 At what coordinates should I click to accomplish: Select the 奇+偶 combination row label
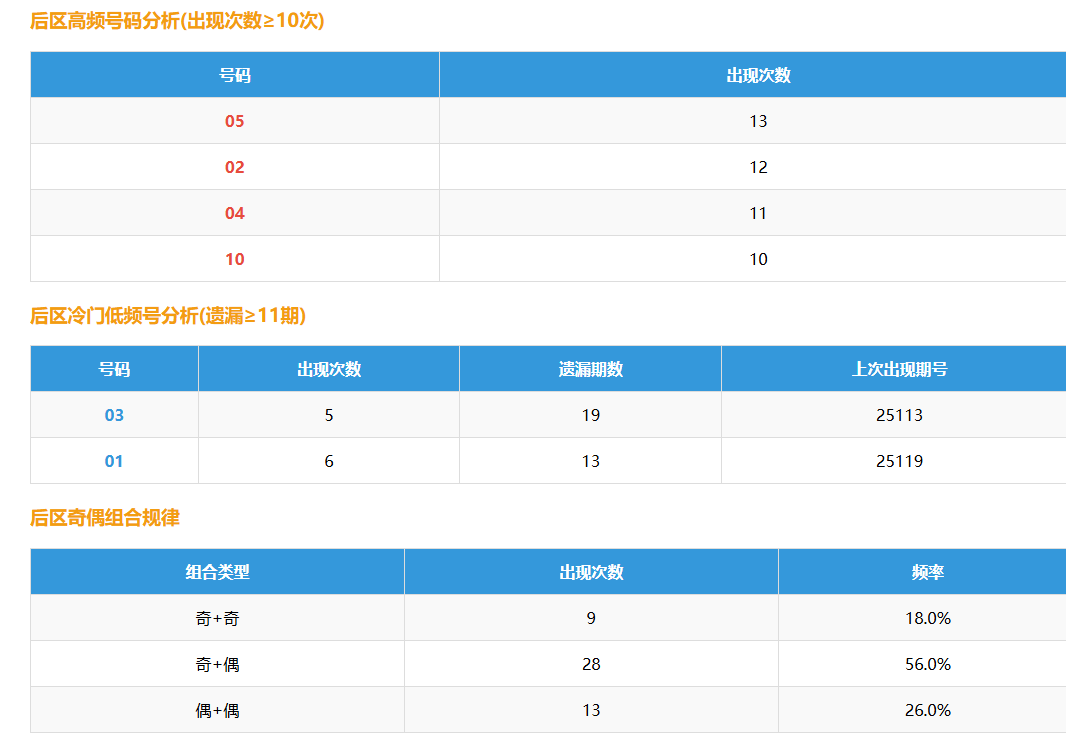click(x=217, y=664)
